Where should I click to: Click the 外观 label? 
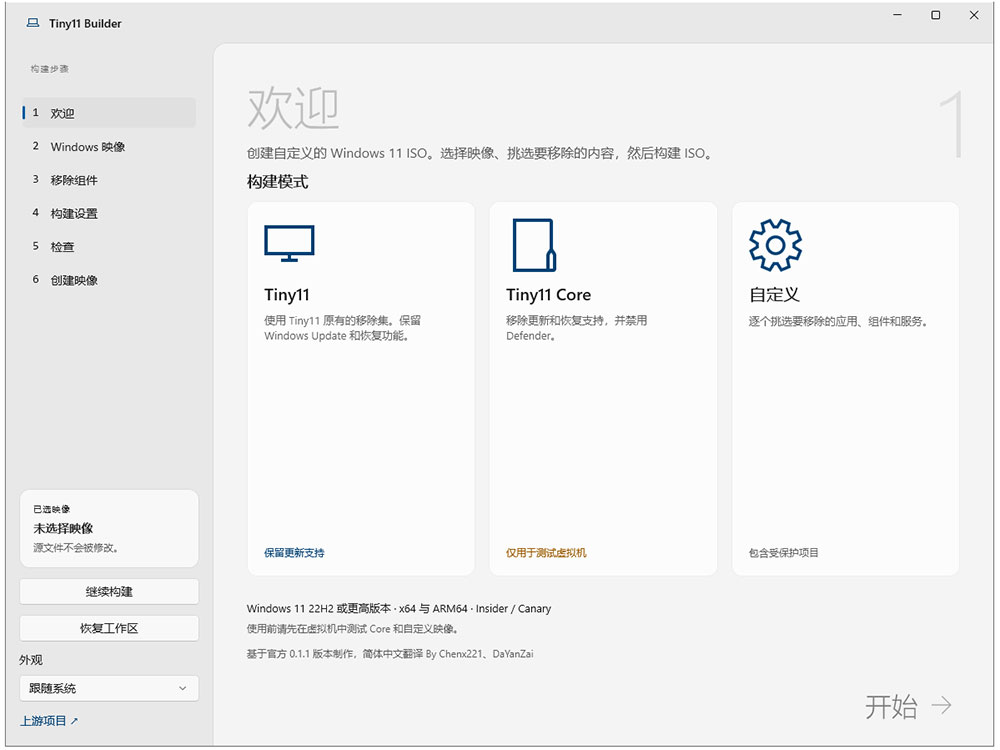coord(31,660)
